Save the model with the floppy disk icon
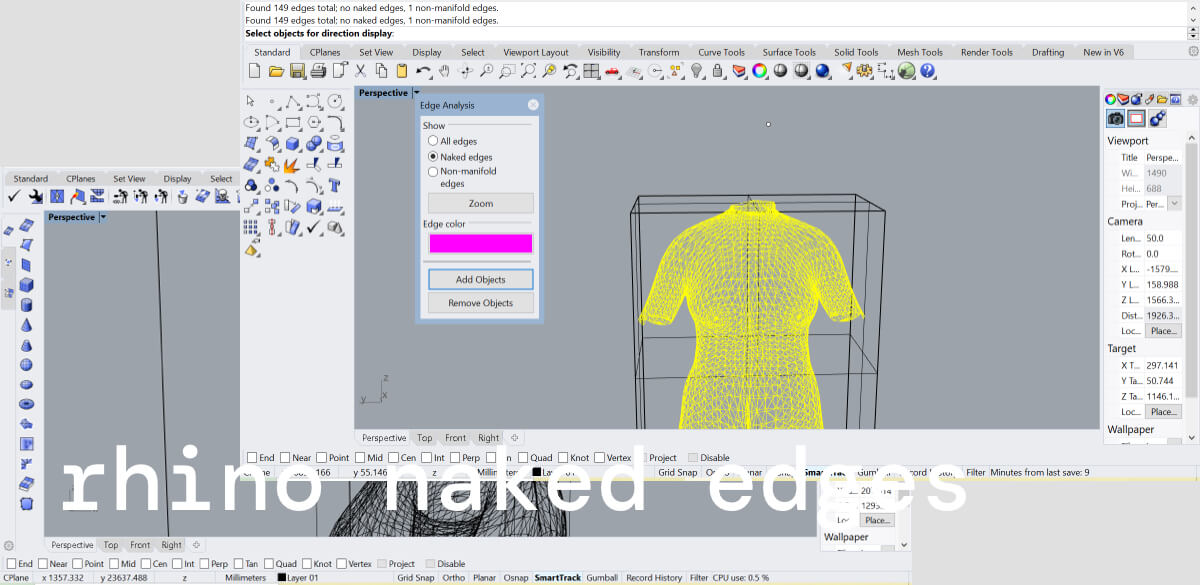This screenshot has width=1200, height=585. (x=297, y=71)
